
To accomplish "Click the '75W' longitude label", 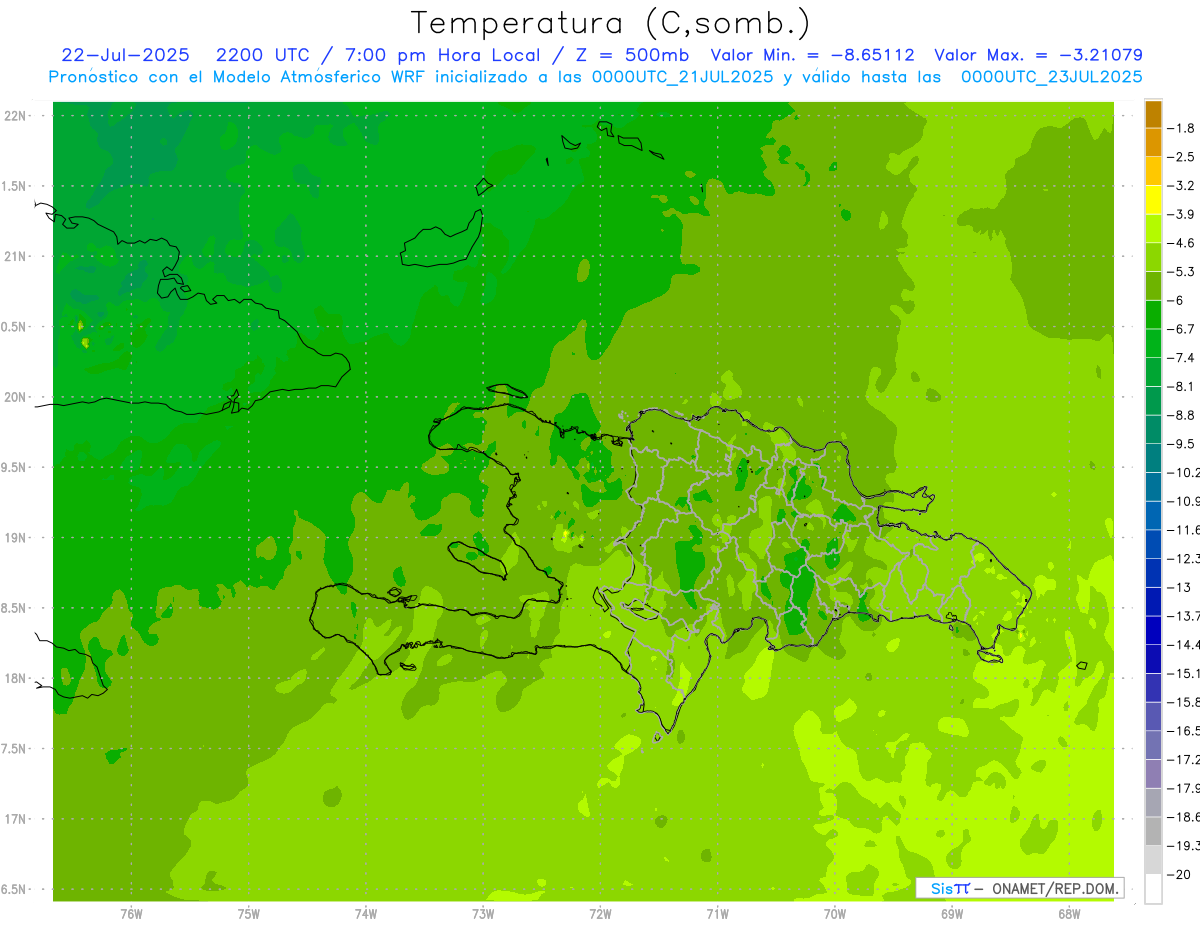I will [248, 914].
